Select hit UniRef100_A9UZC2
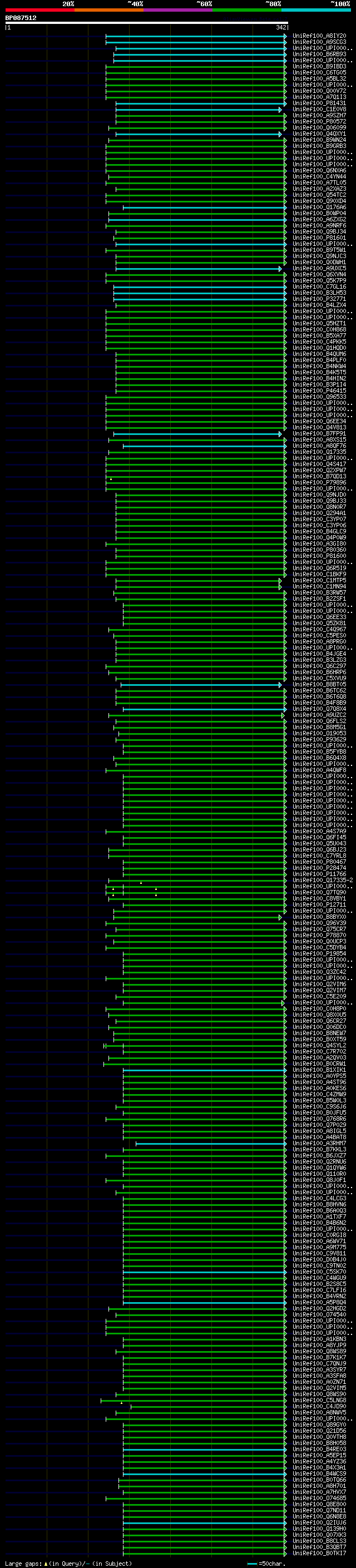The height and width of the screenshot is (1568, 356). [x=319, y=715]
